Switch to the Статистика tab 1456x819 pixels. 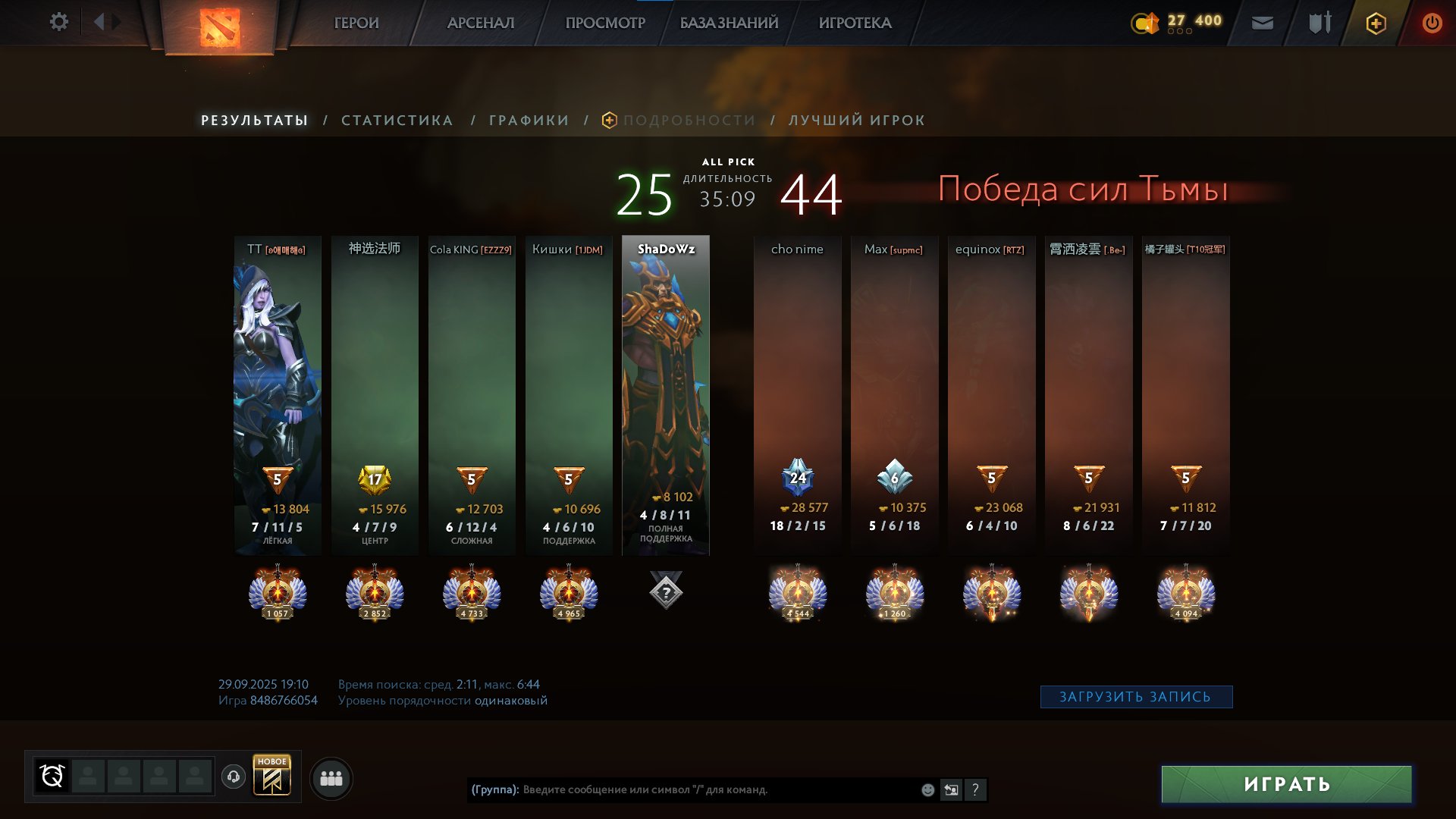pos(397,121)
